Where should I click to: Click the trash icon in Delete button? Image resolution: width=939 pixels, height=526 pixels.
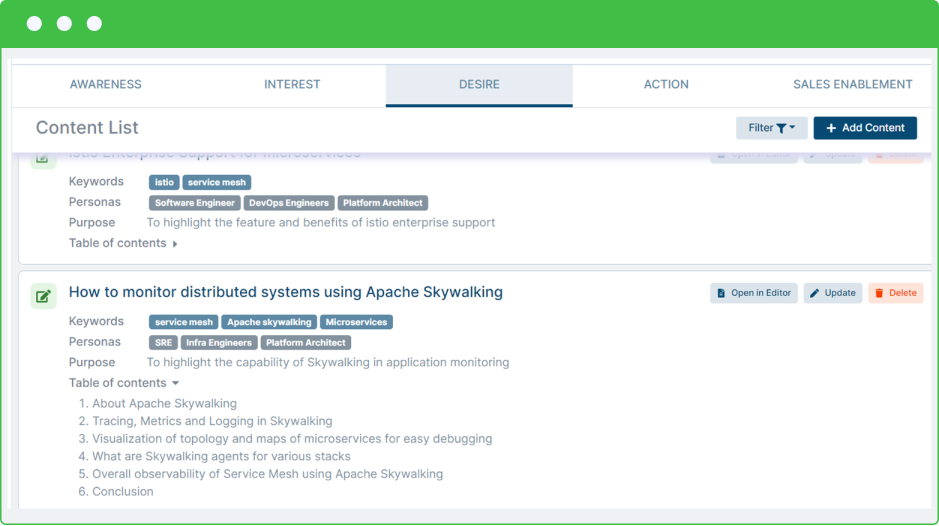[x=879, y=293]
